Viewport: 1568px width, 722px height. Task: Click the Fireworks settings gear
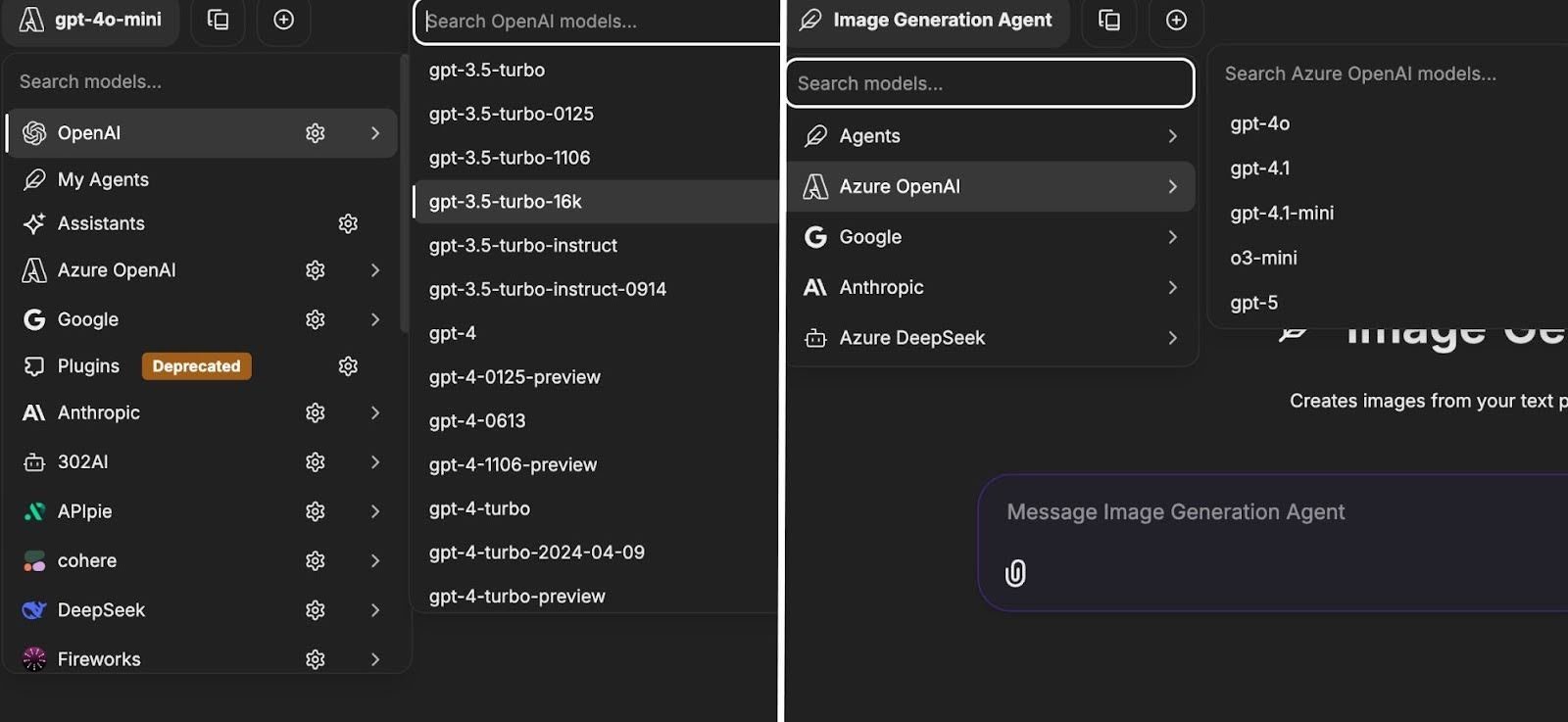pyautogui.click(x=315, y=659)
